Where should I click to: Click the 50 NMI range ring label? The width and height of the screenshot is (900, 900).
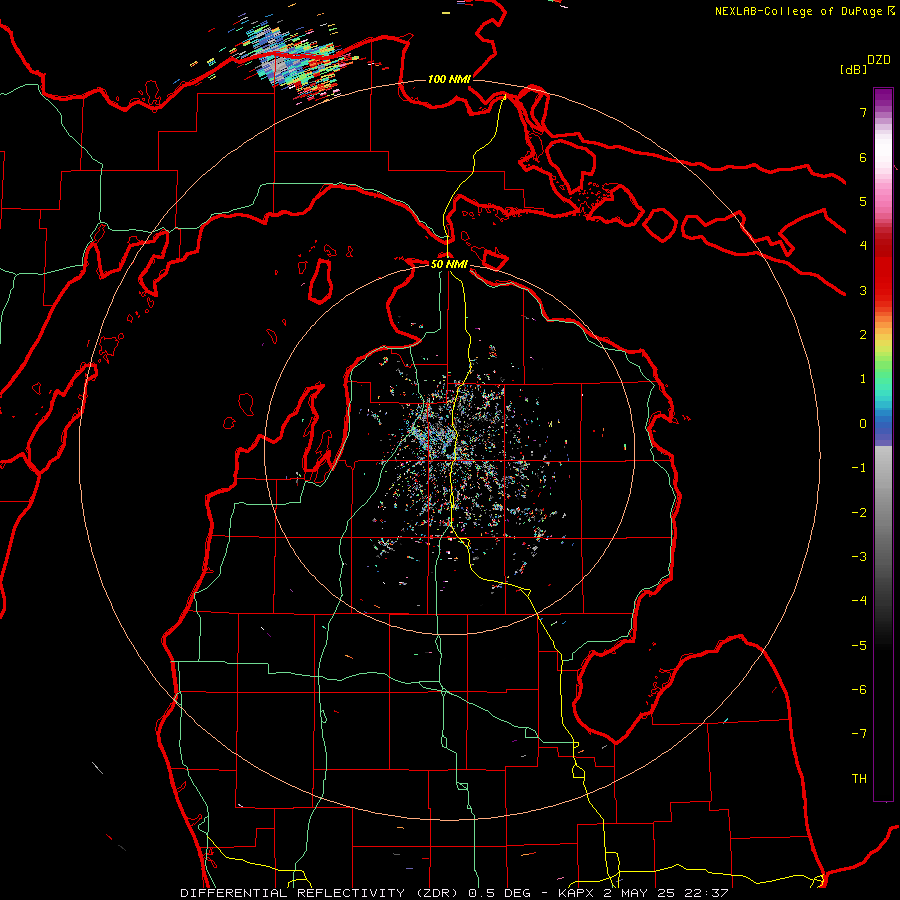pyautogui.click(x=449, y=264)
